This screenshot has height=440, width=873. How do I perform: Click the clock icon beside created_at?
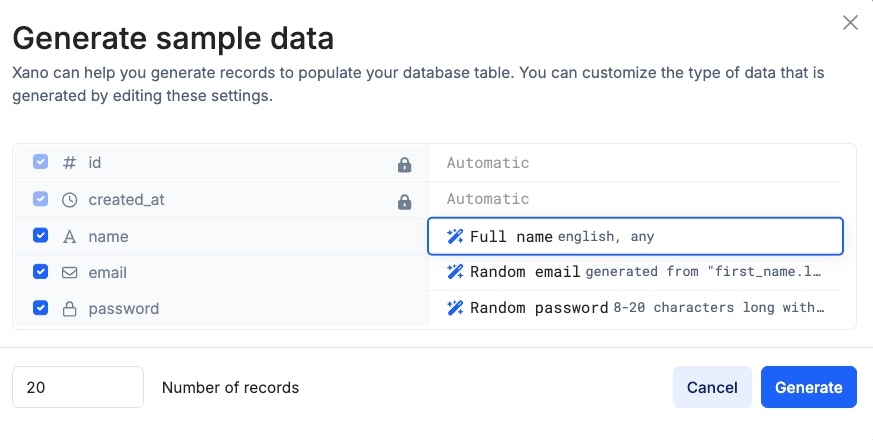click(69, 200)
